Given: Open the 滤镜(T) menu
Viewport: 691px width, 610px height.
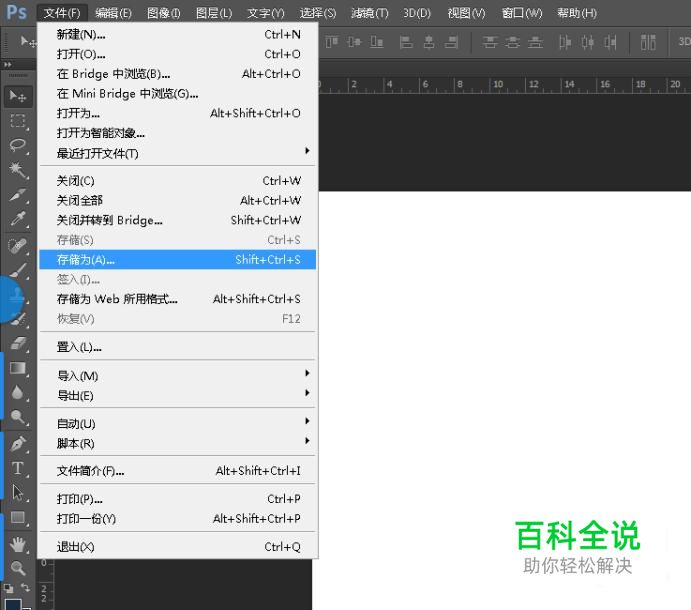Looking at the screenshot, I should [x=370, y=13].
